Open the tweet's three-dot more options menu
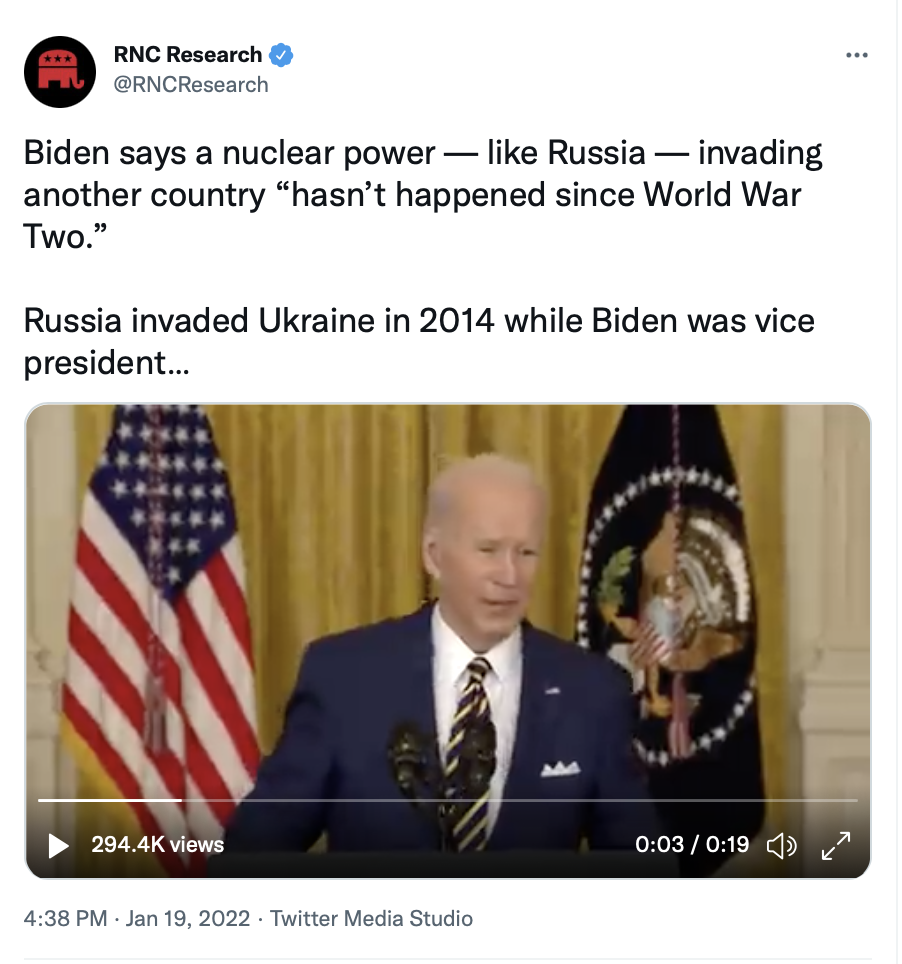Screen dimensions: 902x964 coord(857,55)
